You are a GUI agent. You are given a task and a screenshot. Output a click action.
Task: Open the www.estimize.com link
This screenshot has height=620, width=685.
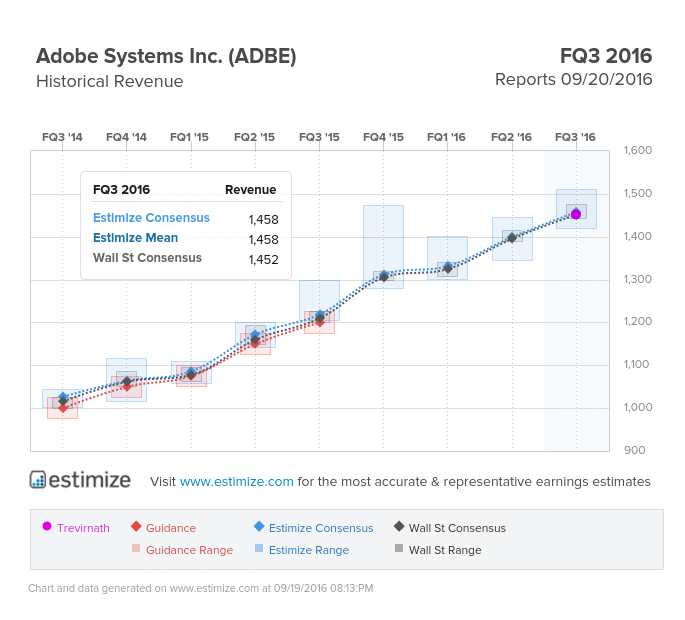[x=236, y=481]
